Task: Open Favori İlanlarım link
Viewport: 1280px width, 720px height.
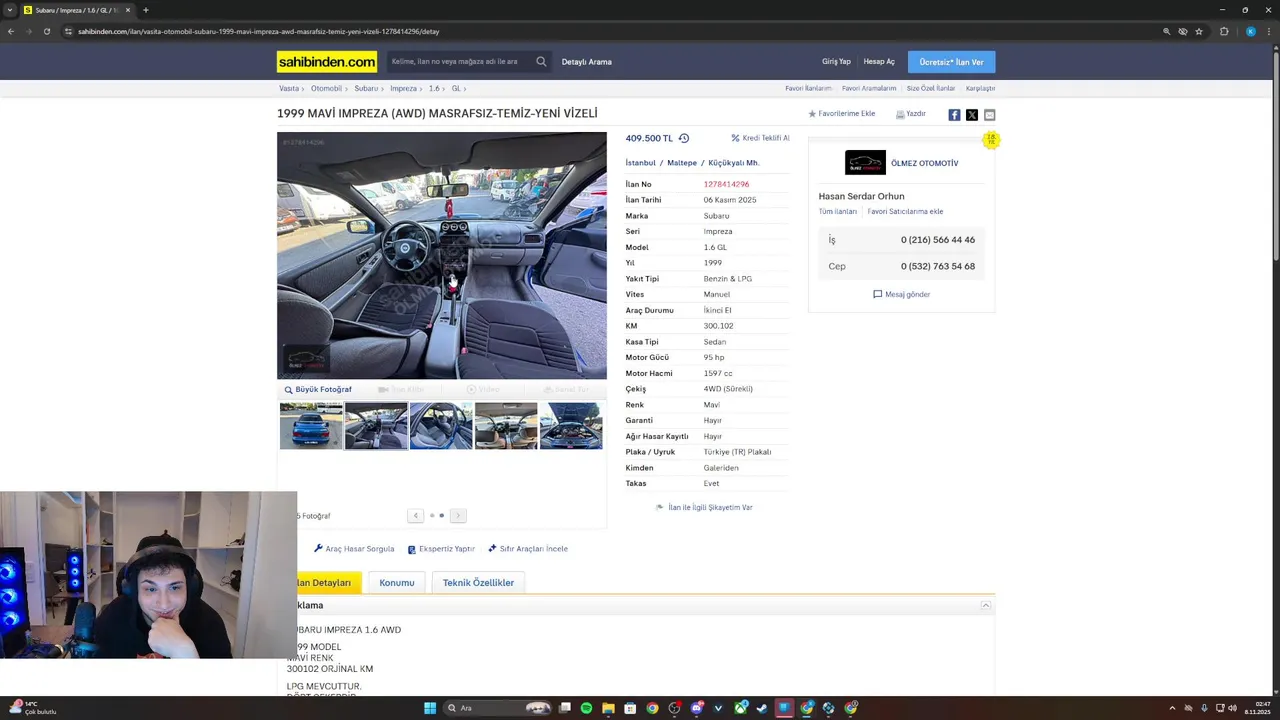Action: [808, 88]
